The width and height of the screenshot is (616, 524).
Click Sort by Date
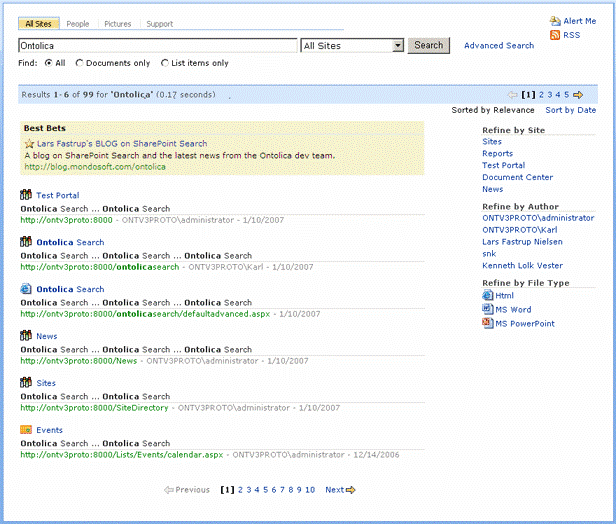pos(570,110)
